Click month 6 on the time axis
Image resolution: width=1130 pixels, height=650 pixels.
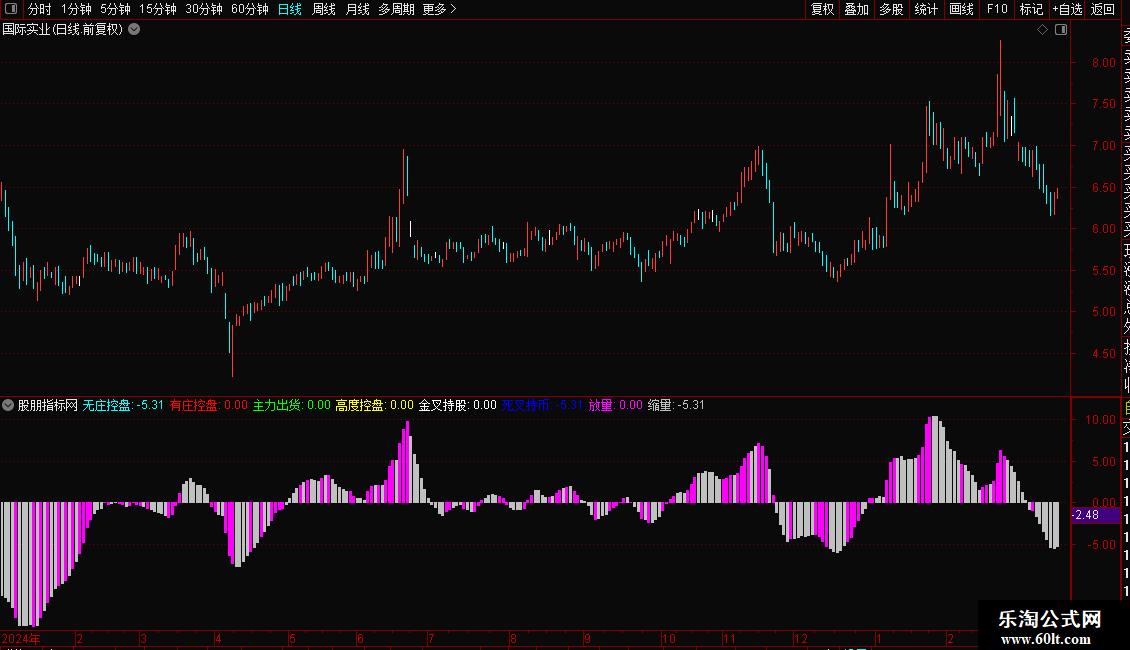[360, 638]
